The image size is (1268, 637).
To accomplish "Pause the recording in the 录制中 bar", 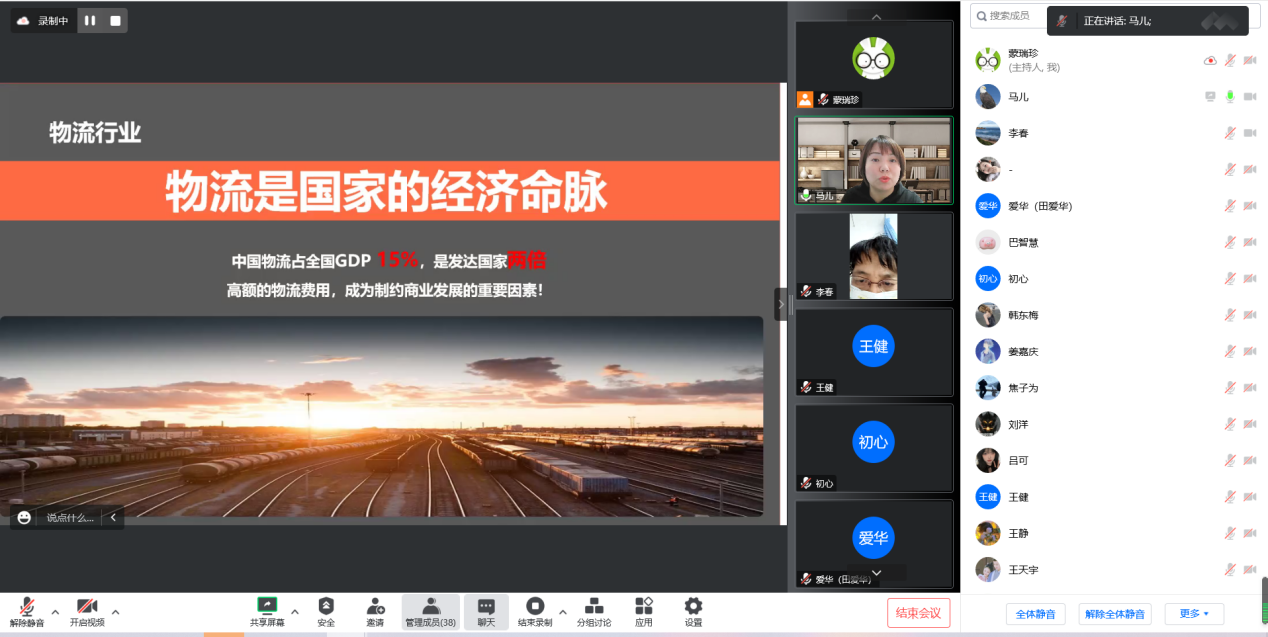I will [x=90, y=20].
